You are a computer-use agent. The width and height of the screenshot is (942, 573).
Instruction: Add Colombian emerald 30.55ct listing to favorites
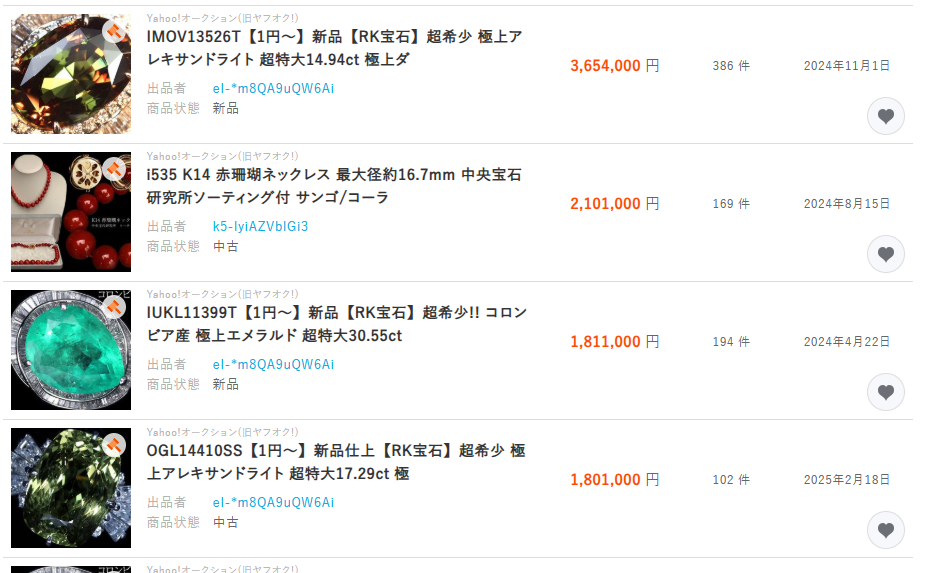pyautogui.click(x=885, y=392)
